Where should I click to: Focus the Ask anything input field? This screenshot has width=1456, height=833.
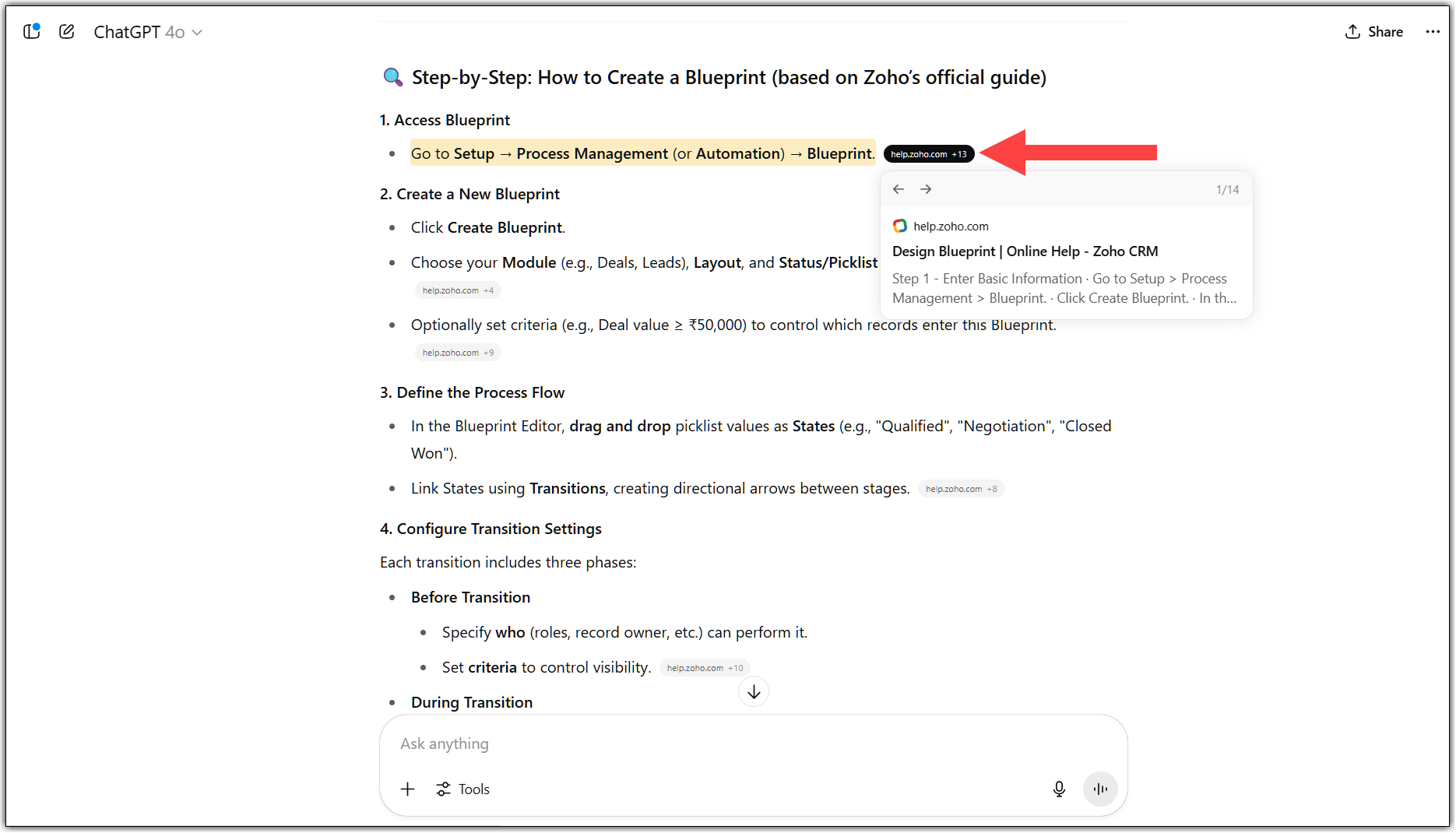tap(754, 743)
